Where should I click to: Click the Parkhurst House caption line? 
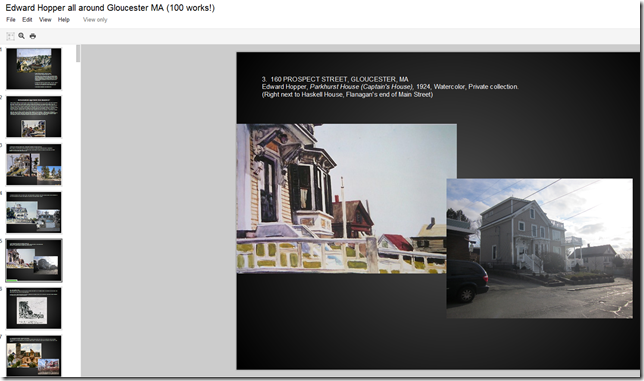[390, 87]
